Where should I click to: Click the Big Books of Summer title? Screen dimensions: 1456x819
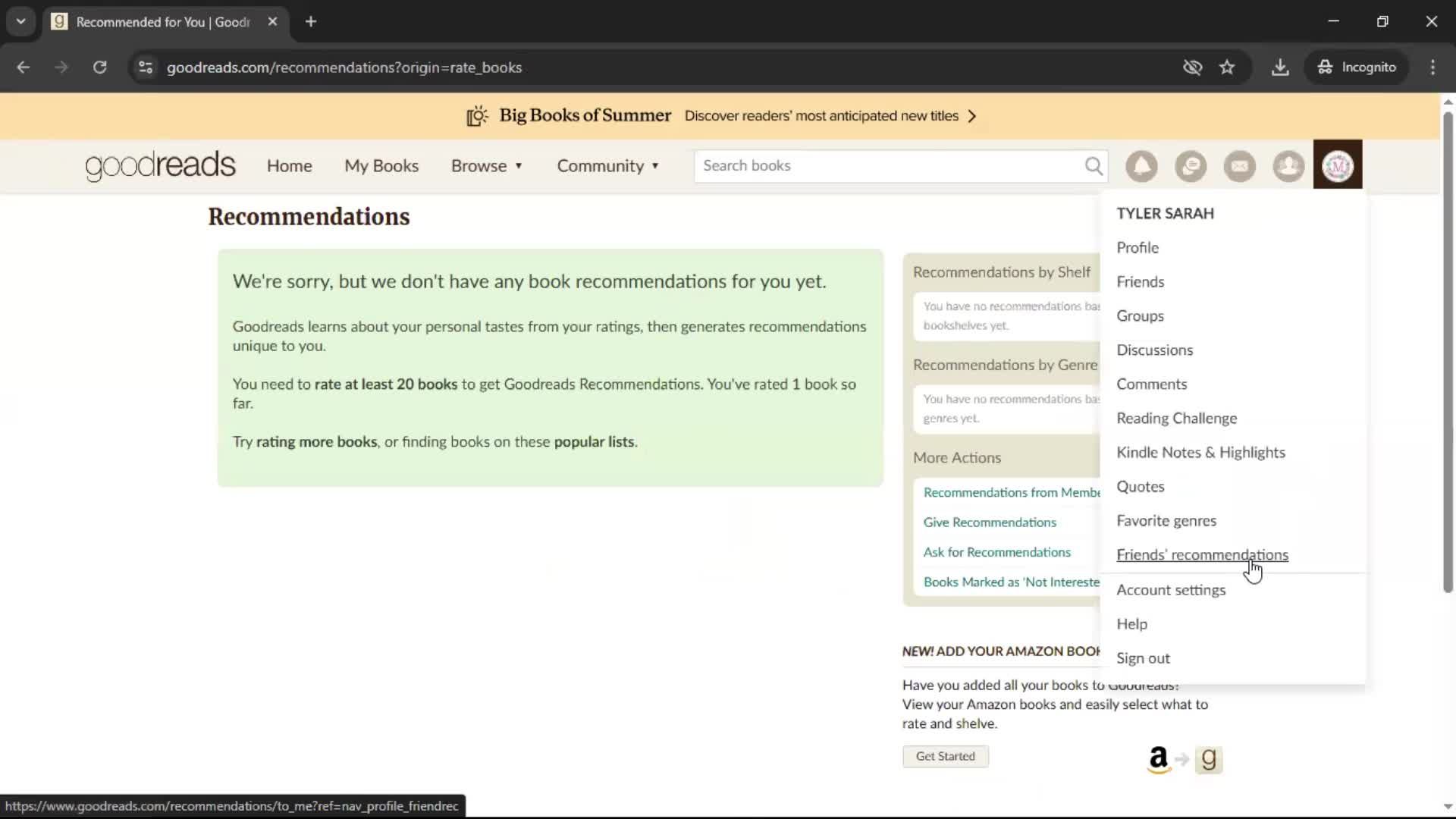(x=585, y=115)
